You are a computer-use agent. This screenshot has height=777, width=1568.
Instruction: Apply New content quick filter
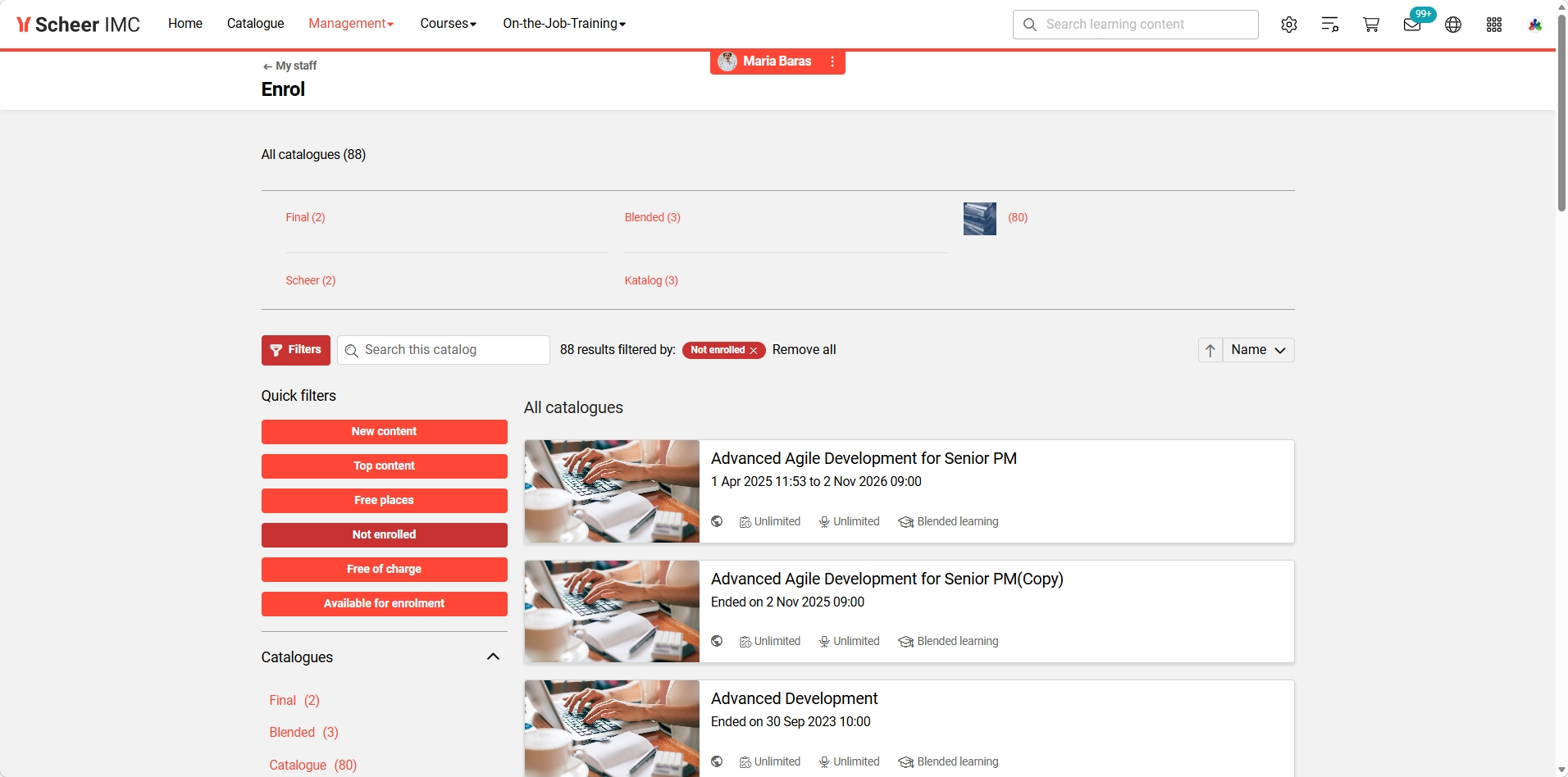coord(385,432)
